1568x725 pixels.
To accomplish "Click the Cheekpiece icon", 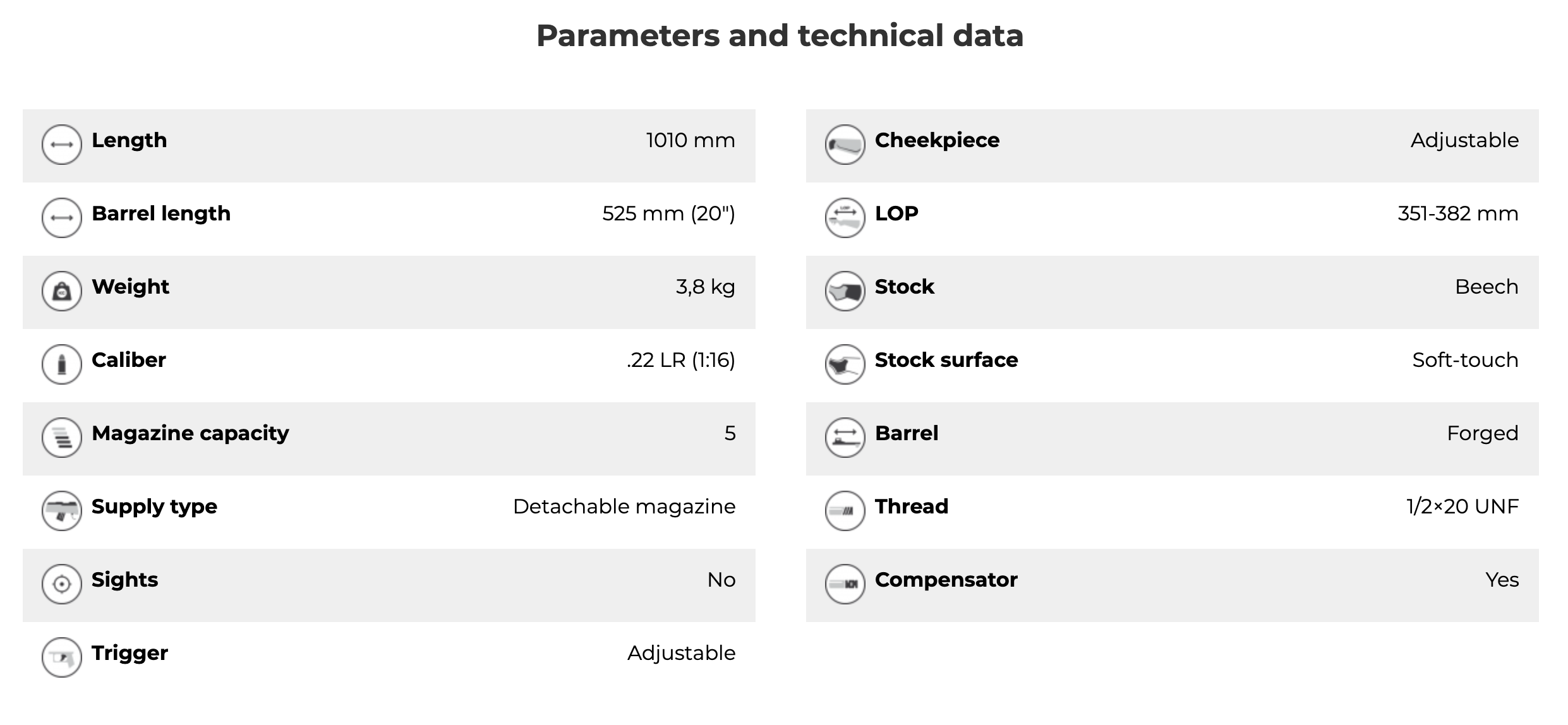I will tap(845, 145).
